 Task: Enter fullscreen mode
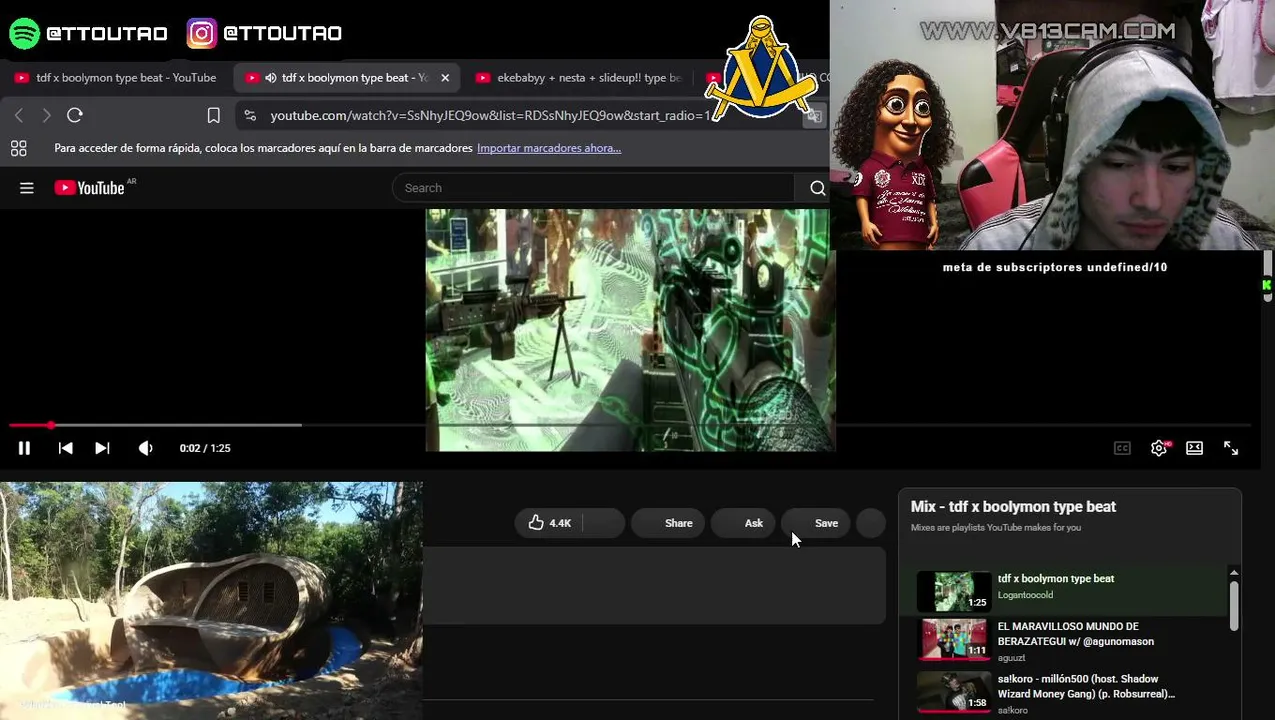coord(1231,448)
